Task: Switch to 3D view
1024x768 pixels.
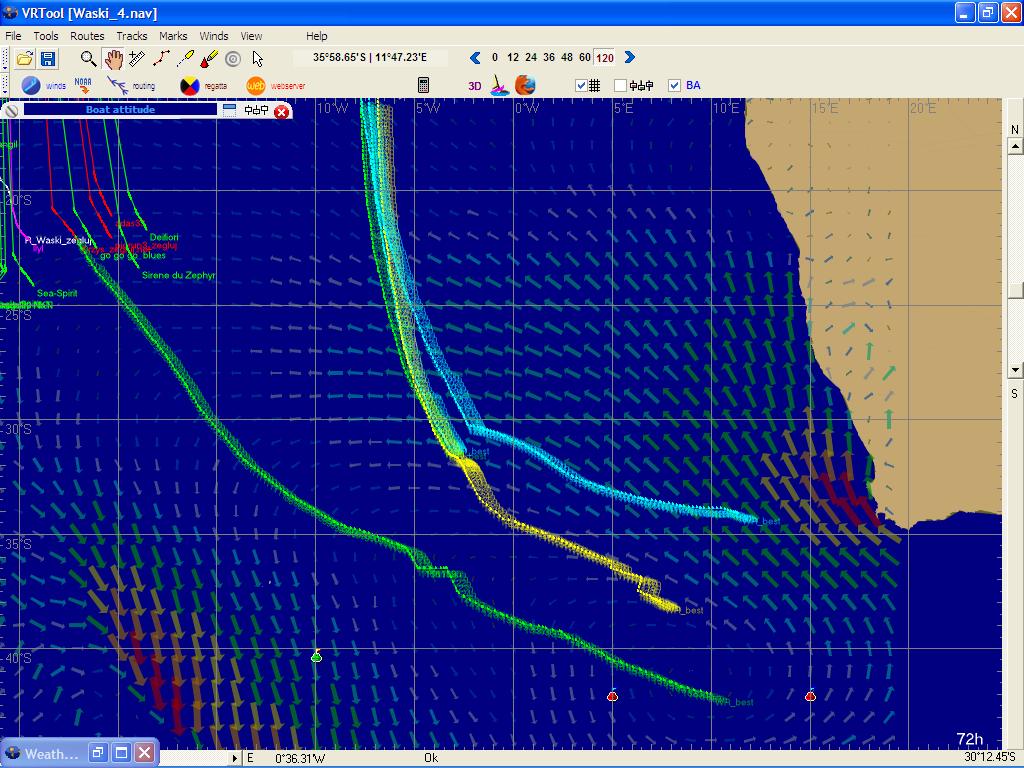Action: tap(475, 86)
